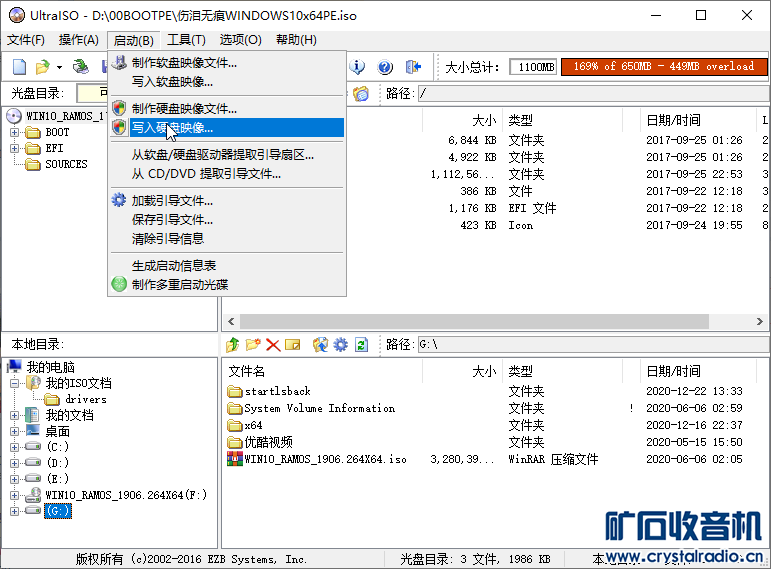771x569 pixels.
Task: Collapse the 我的ISO文档 tree node
Action: 14,383
